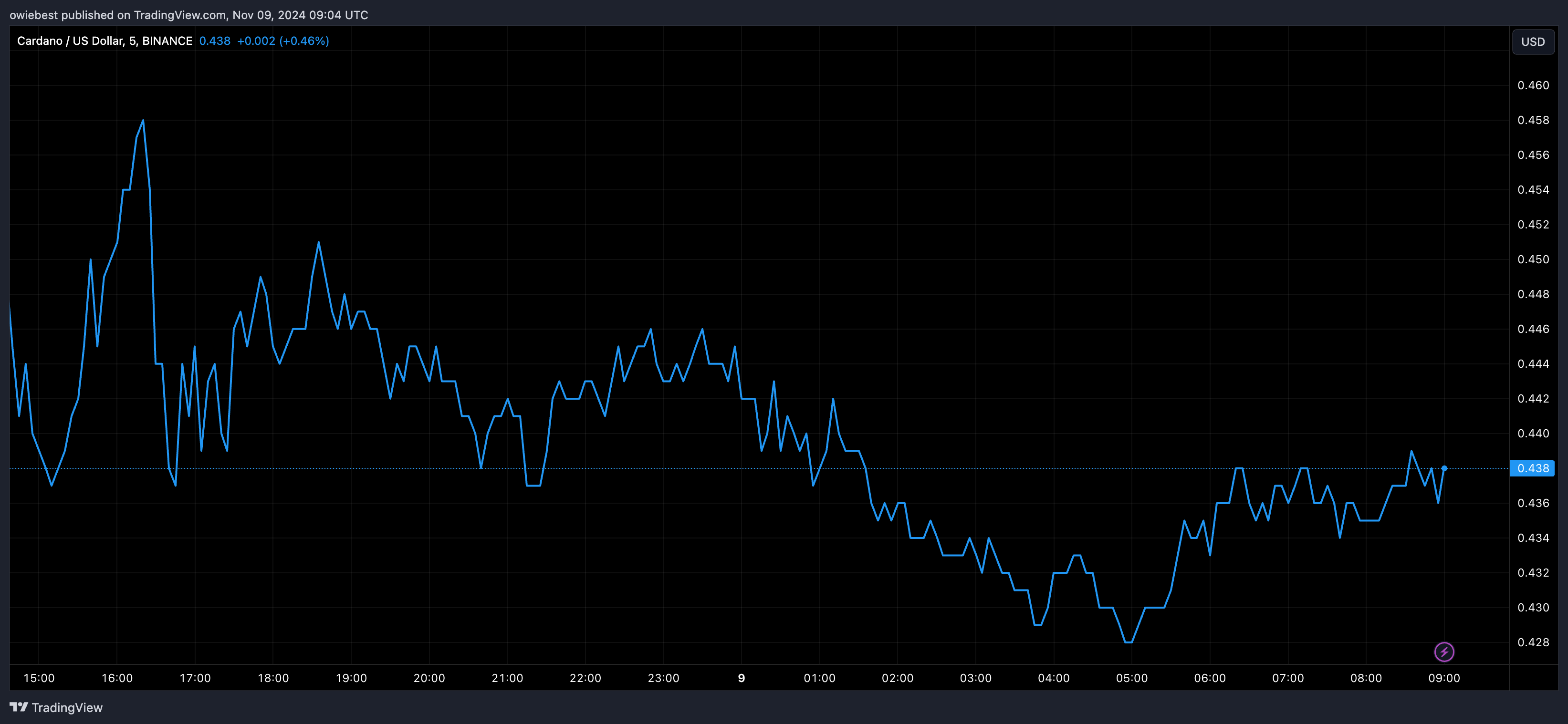The width and height of the screenshot is (1568, 724).
Task: Click the 0.436 price axis label
Action: [x=1533, y=503]
